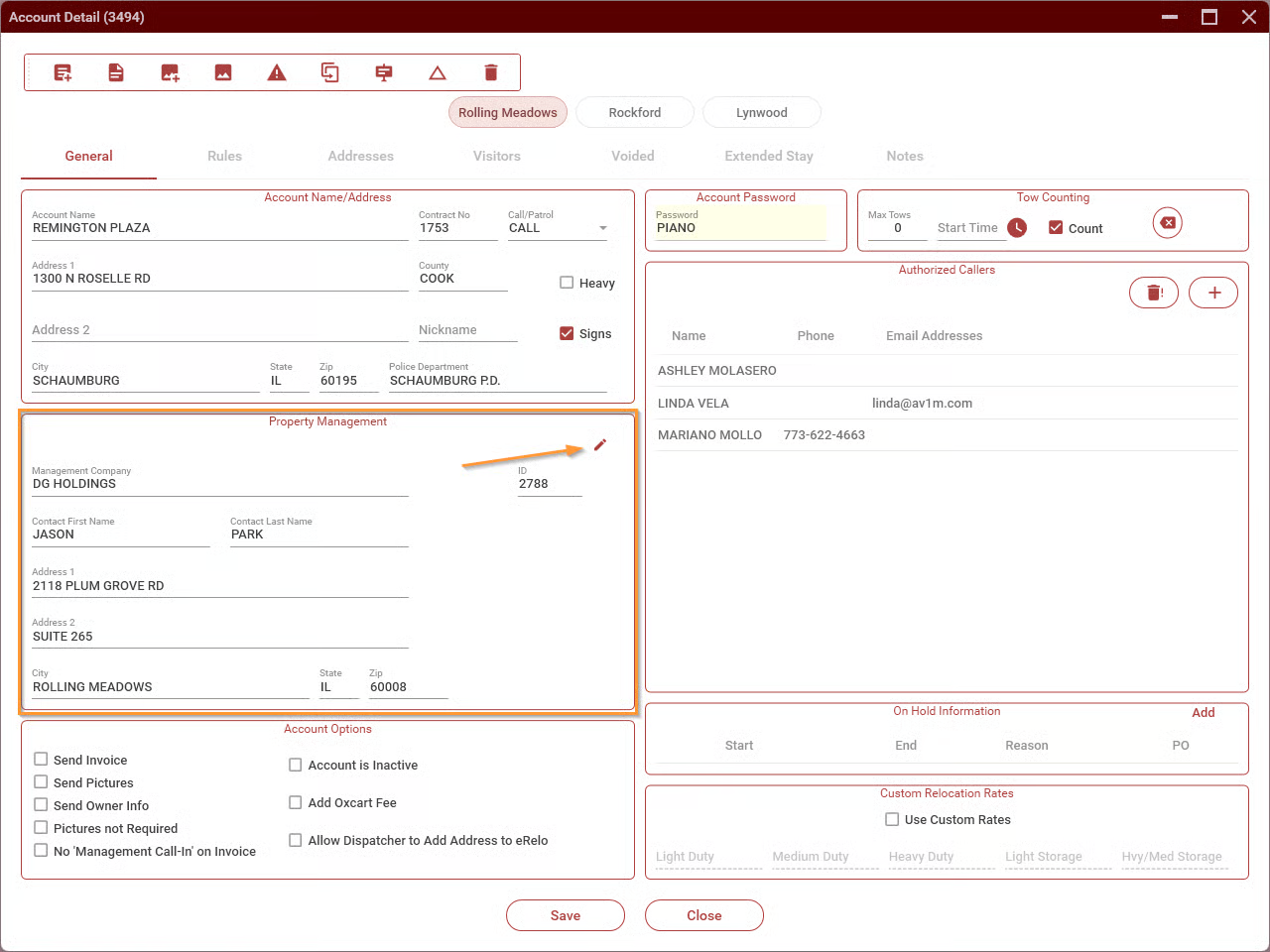The image size is (1270, 952).
Task: Add an authorized caller with plus button
Action: coord(1213,293)
